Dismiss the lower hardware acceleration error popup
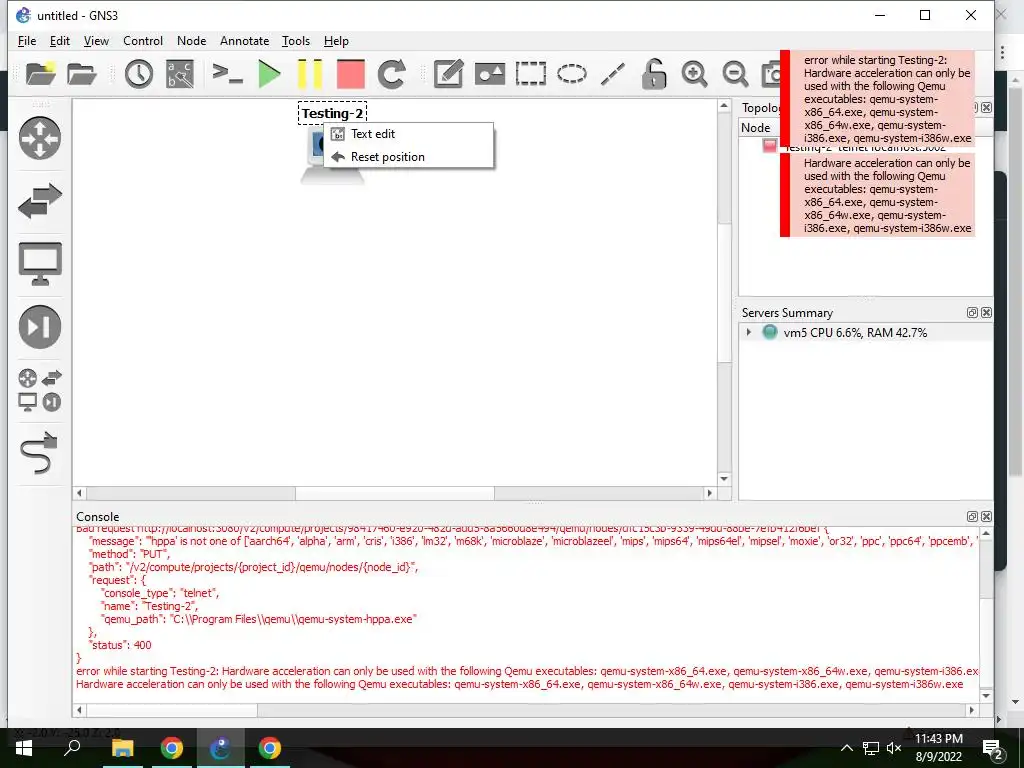The height and width of the screenshot is (768, 1024). [x=877, y=195]
